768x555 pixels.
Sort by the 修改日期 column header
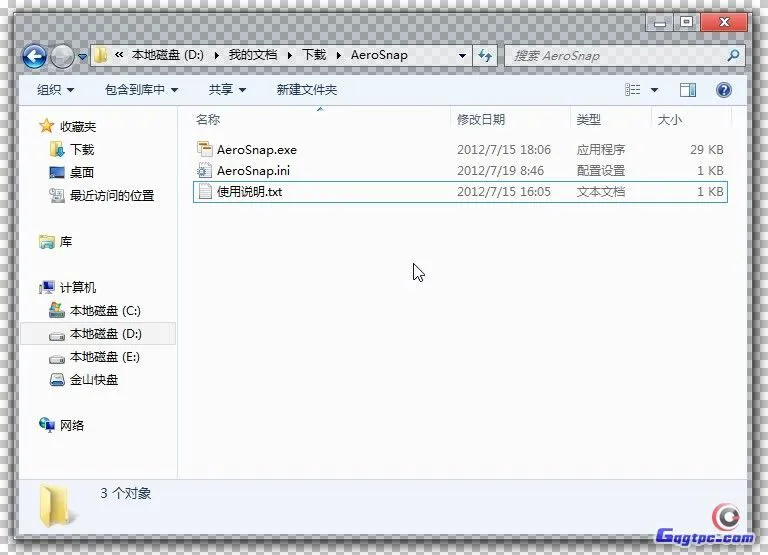480,120
